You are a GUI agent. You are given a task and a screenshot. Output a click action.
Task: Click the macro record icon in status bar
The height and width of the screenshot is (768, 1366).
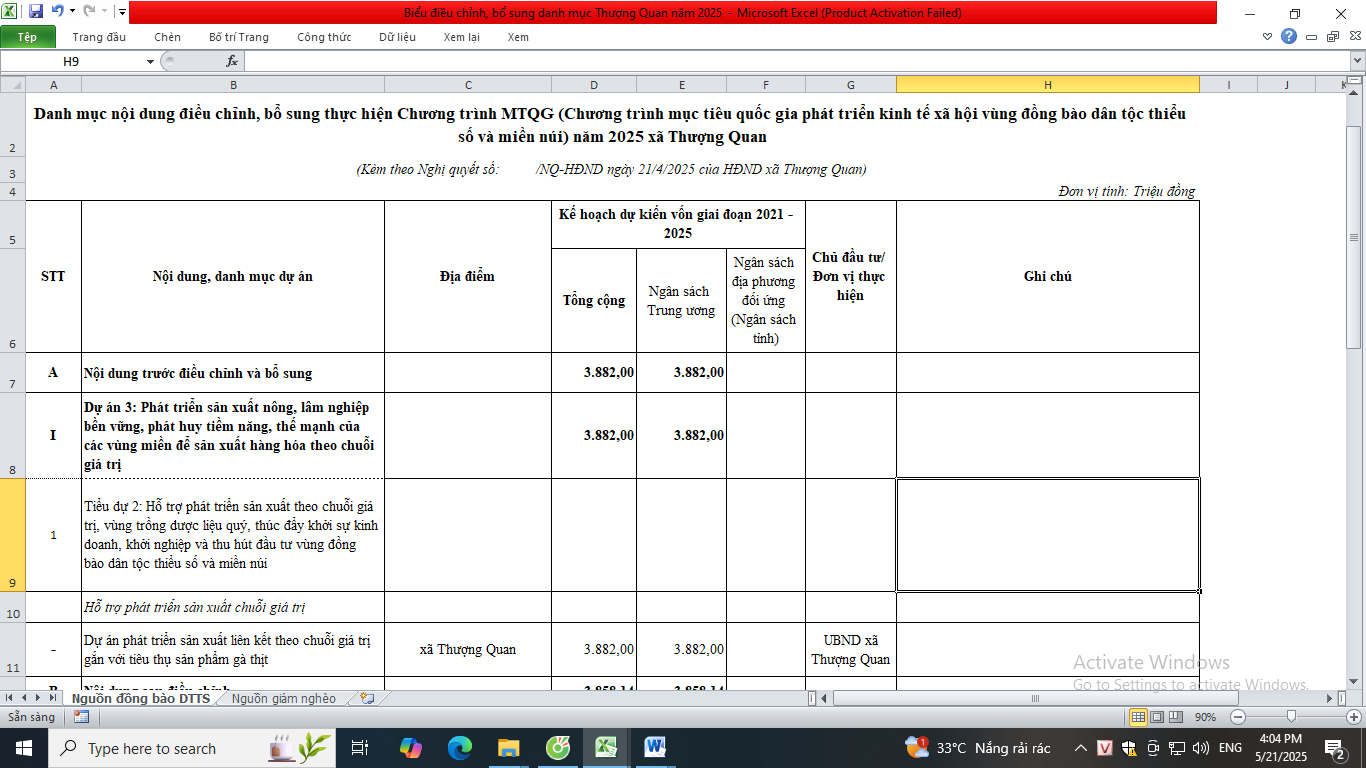click(81, 717)
